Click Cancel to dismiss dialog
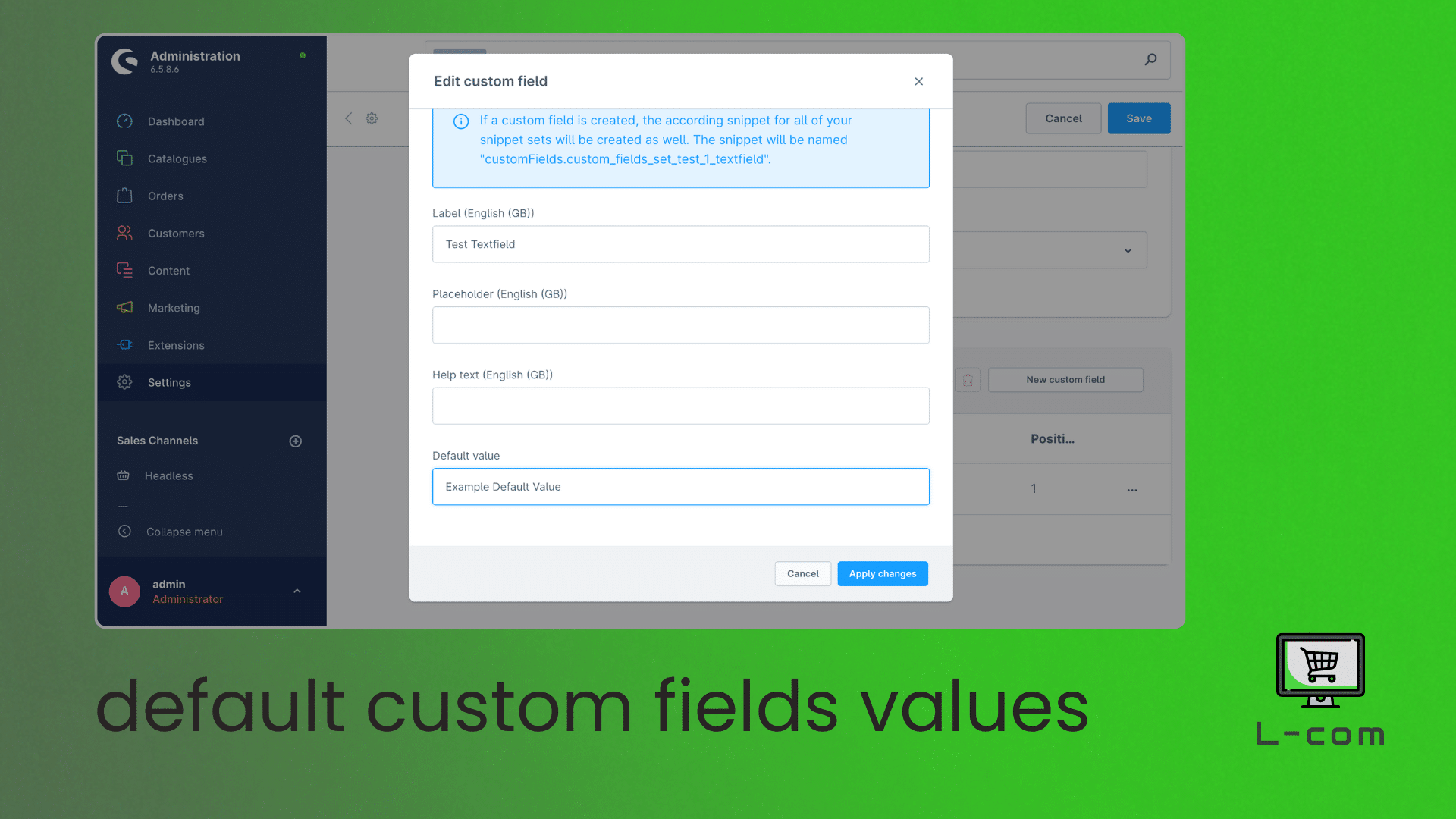 (x=803, y=573)
